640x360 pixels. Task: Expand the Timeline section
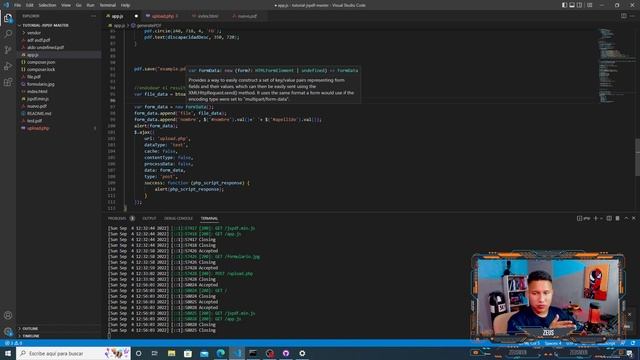click(x=31, y=336)
